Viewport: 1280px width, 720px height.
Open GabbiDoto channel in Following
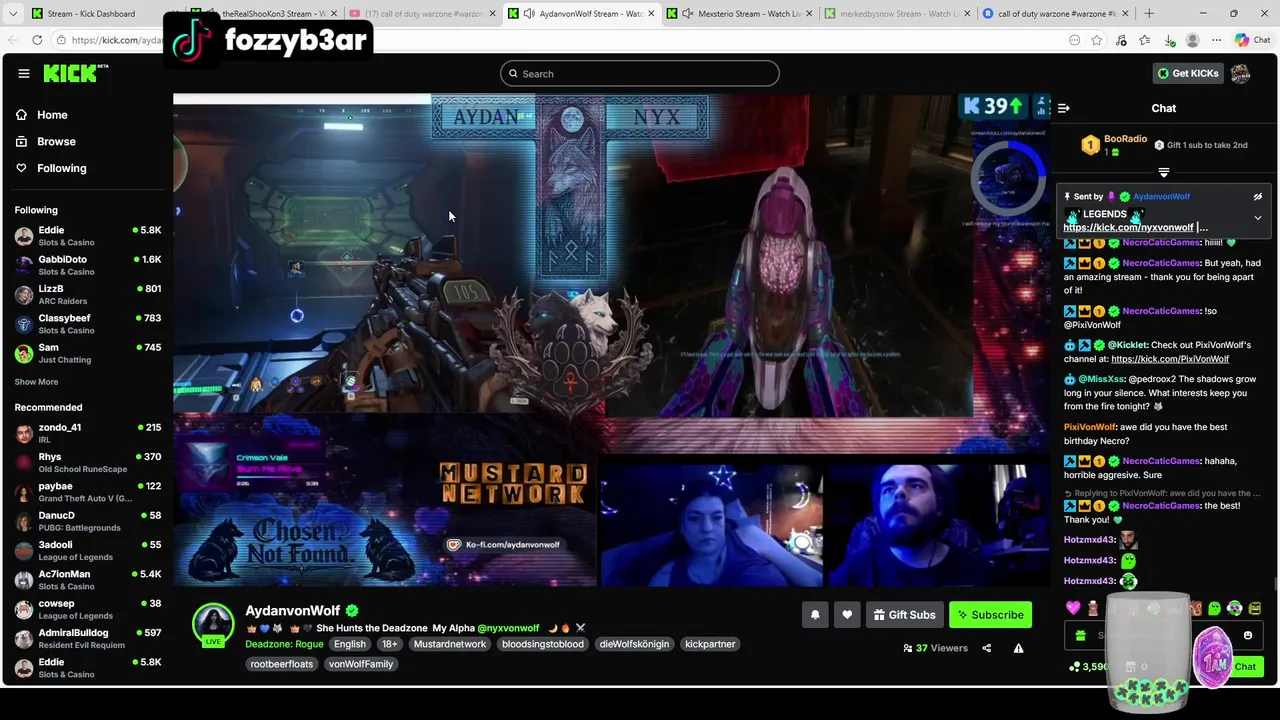[x=88, y=265]
